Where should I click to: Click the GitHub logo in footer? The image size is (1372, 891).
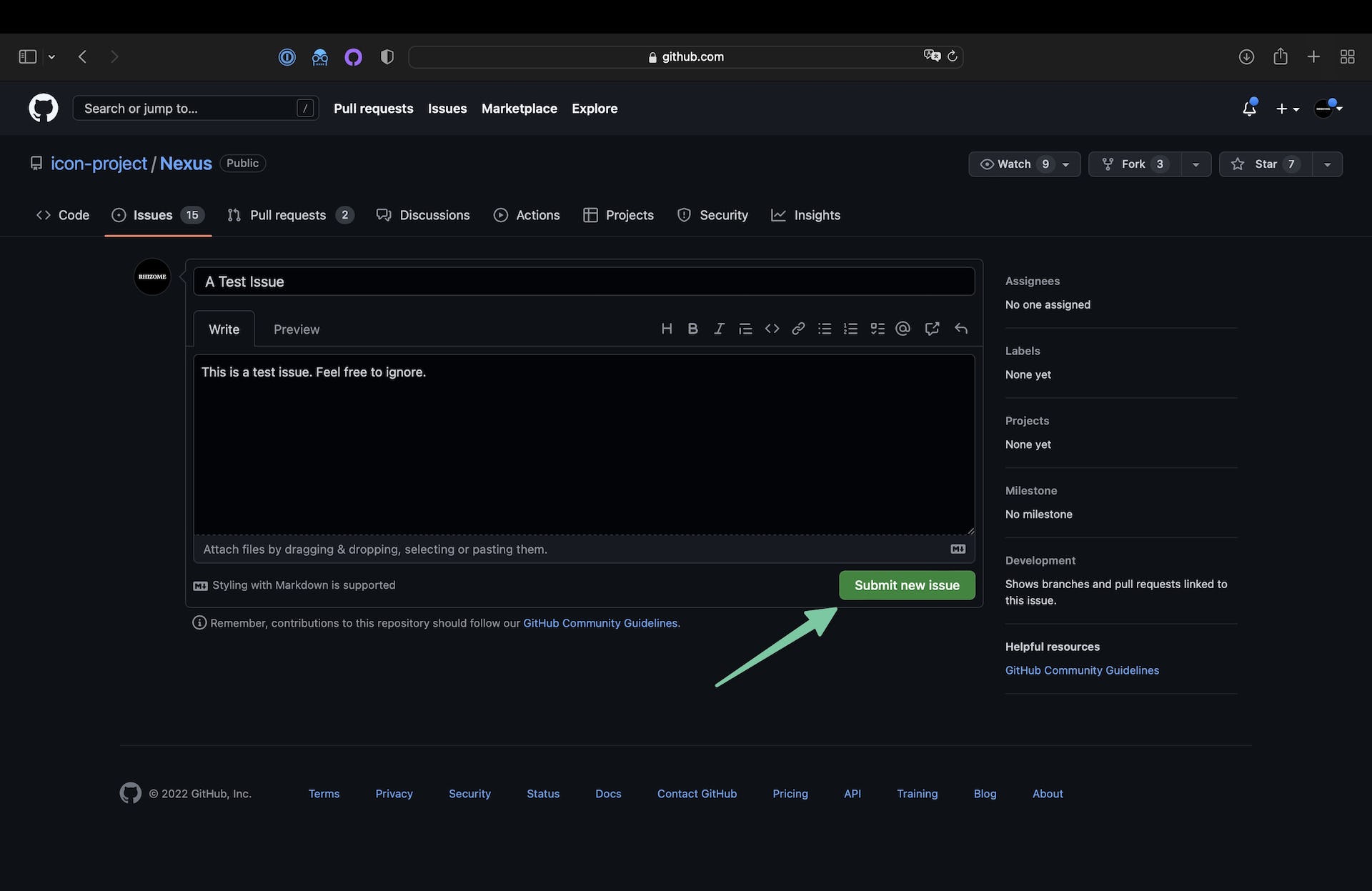tap(130, 793)
